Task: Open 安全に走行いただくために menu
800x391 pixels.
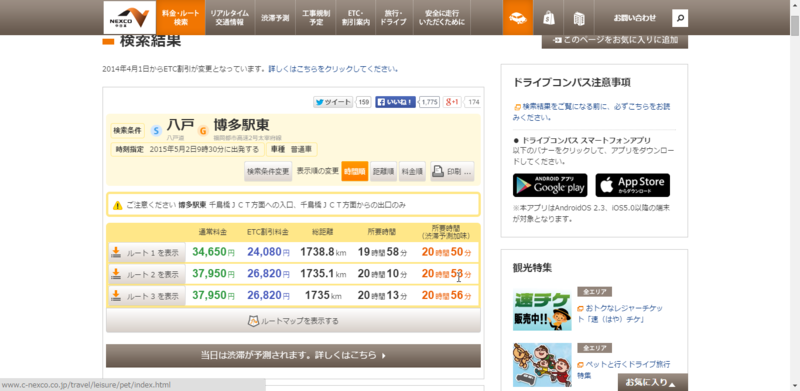Action: (442, 18)
